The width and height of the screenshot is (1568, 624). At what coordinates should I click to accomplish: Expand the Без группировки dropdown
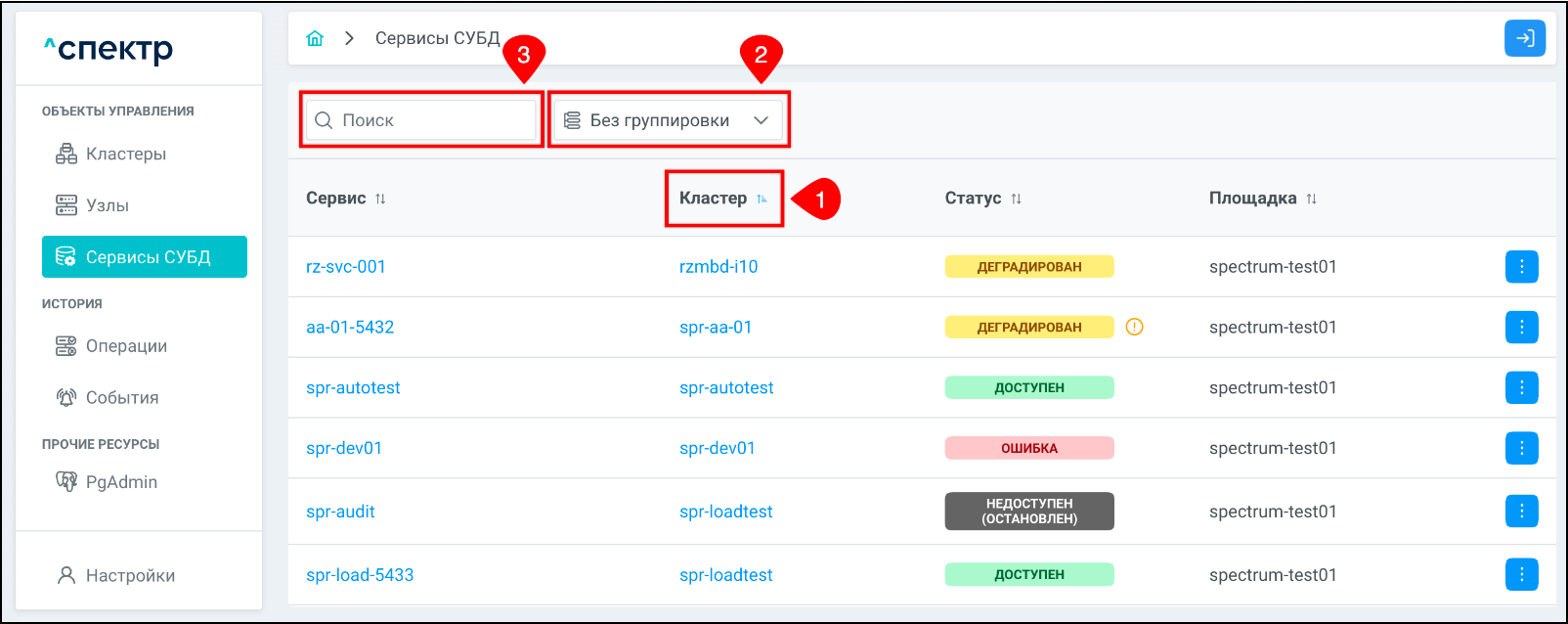tap(669, 120)
